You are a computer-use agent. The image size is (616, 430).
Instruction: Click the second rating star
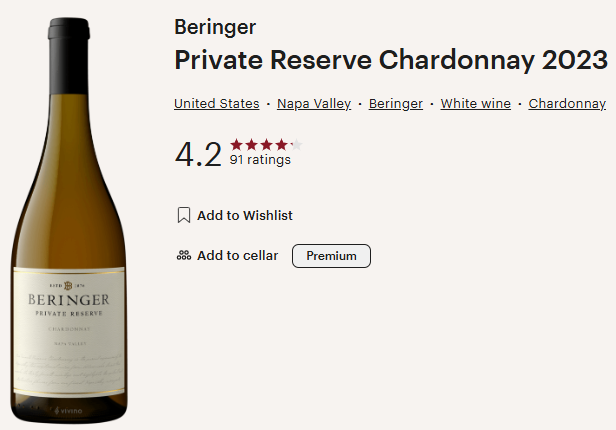pos(252,145)
